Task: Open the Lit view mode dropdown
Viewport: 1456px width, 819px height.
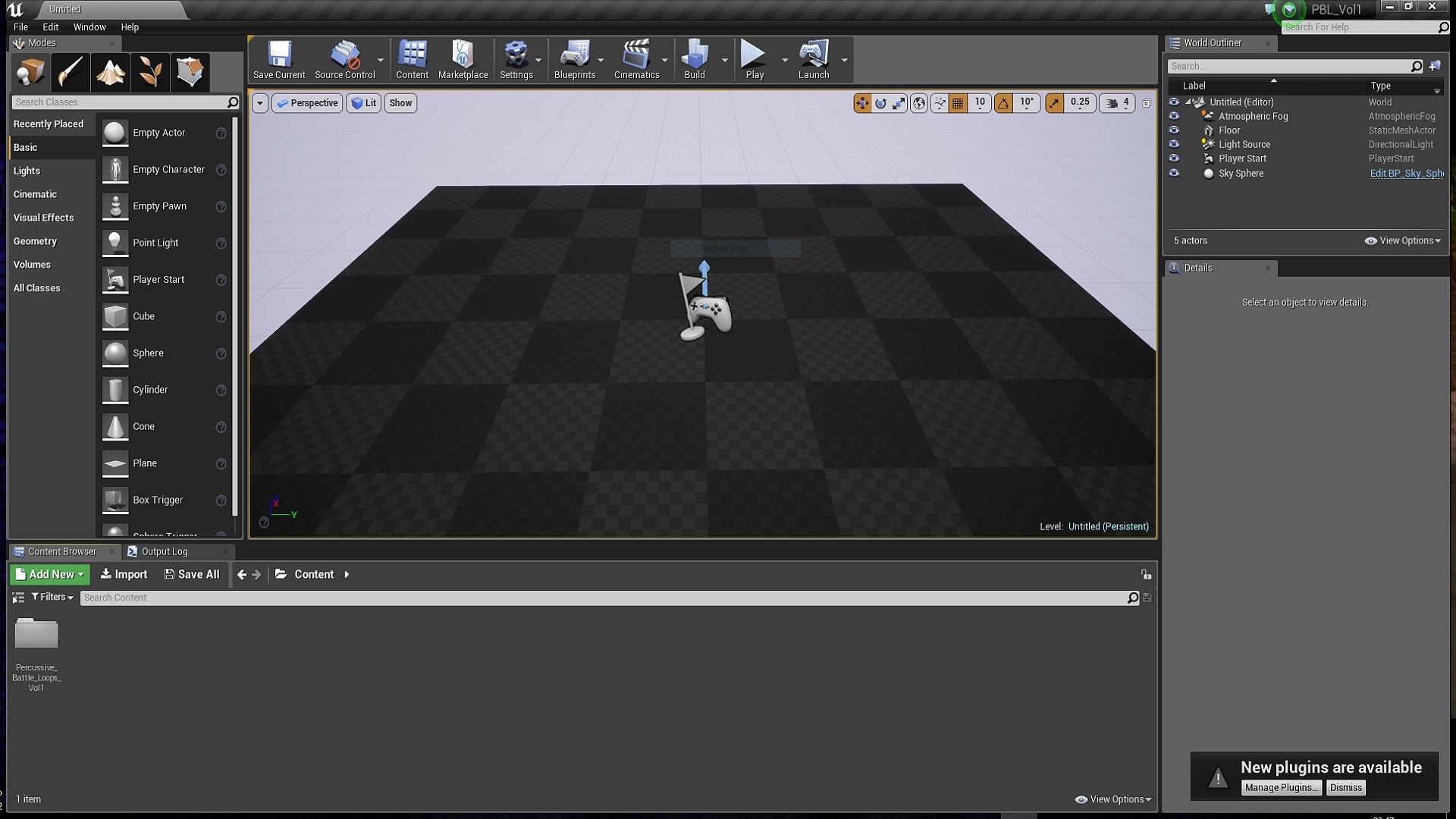Action: pos(363,103)
